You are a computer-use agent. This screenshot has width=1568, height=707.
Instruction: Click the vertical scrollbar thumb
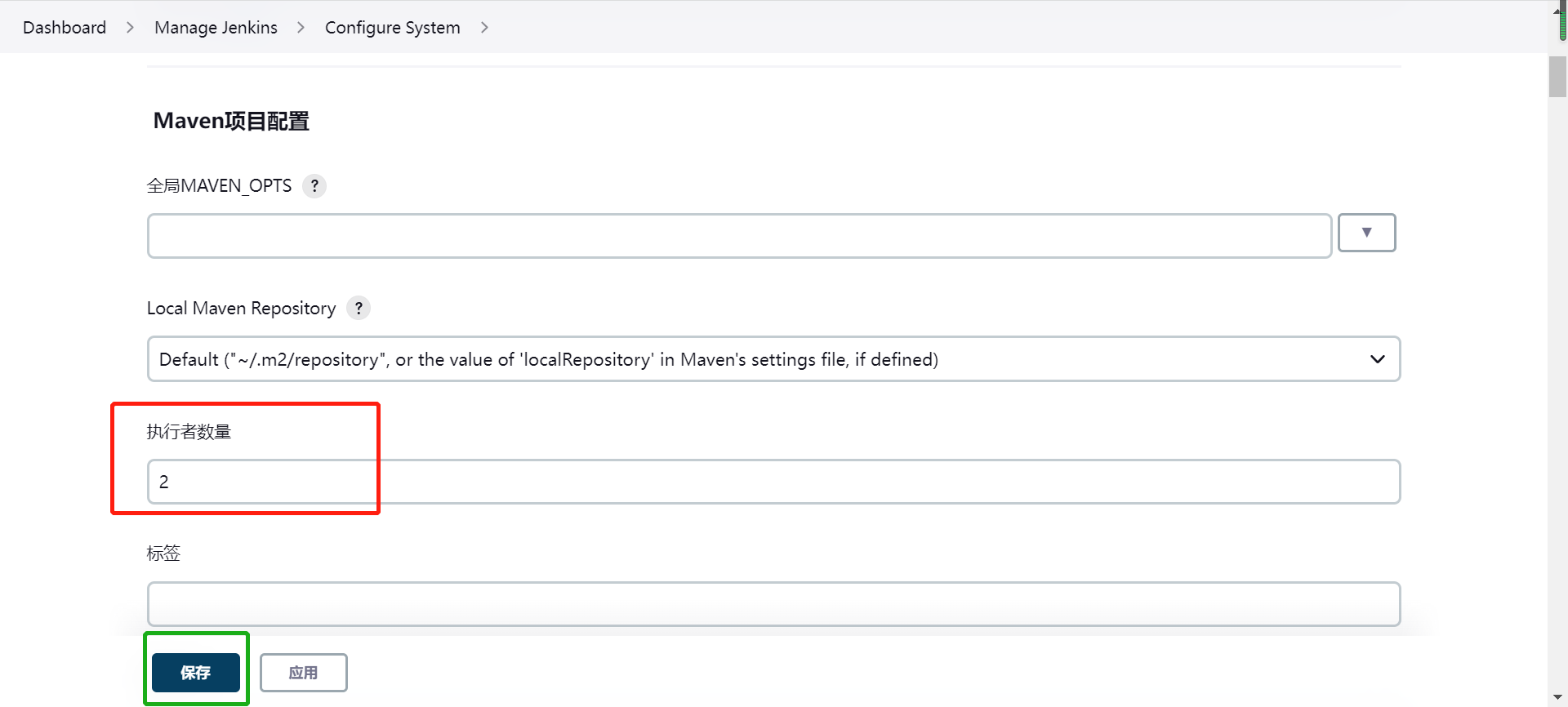click(1557, 75)
